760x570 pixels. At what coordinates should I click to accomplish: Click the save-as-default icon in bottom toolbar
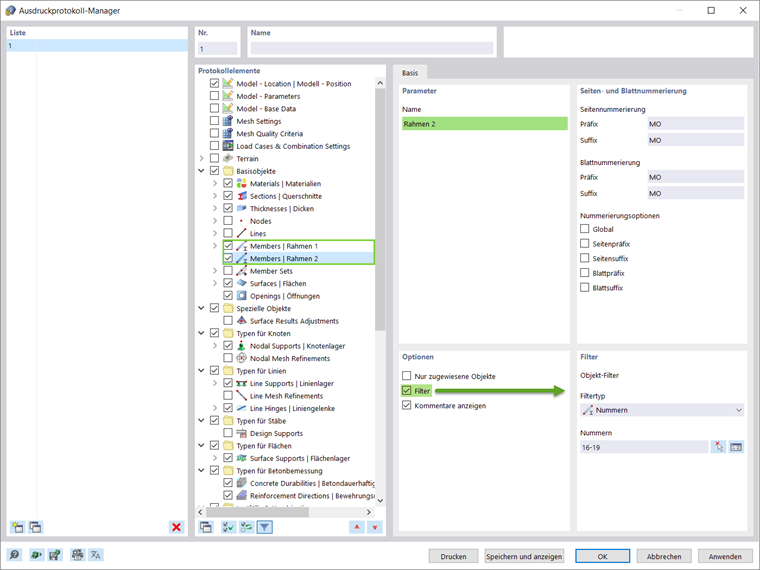click(55, 554)
